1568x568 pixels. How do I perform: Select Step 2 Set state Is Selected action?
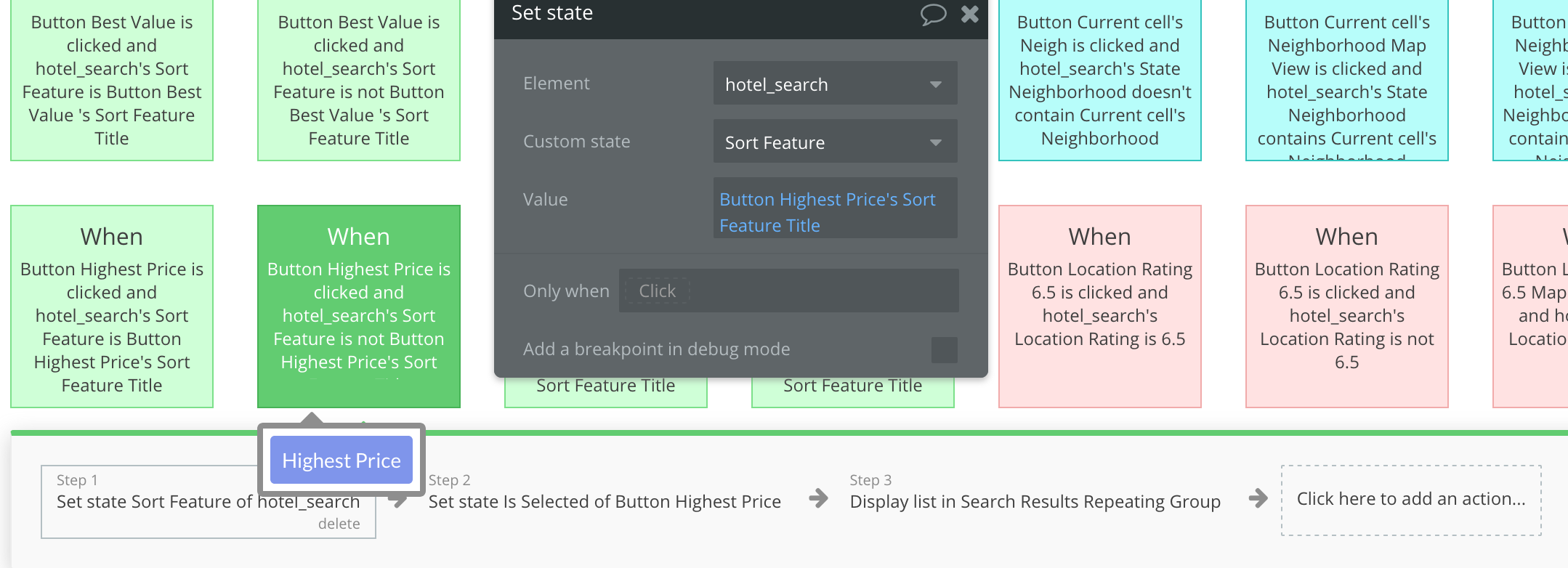605,501
